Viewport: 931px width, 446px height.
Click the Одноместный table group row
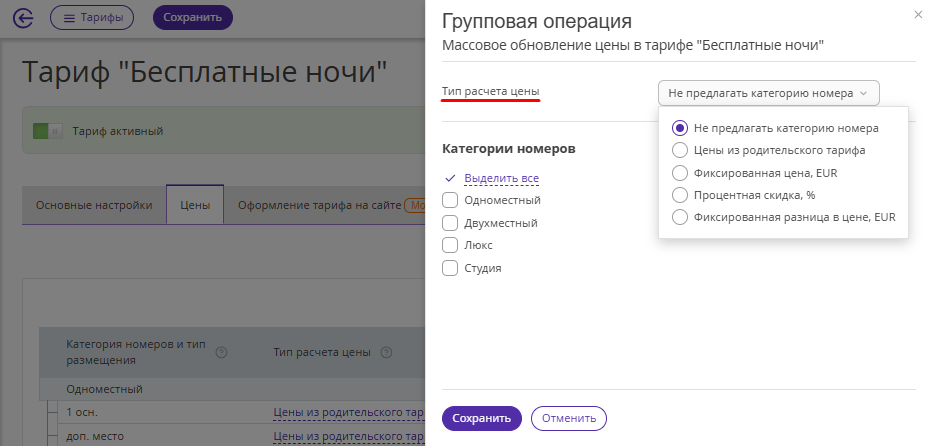coord(233,390)
